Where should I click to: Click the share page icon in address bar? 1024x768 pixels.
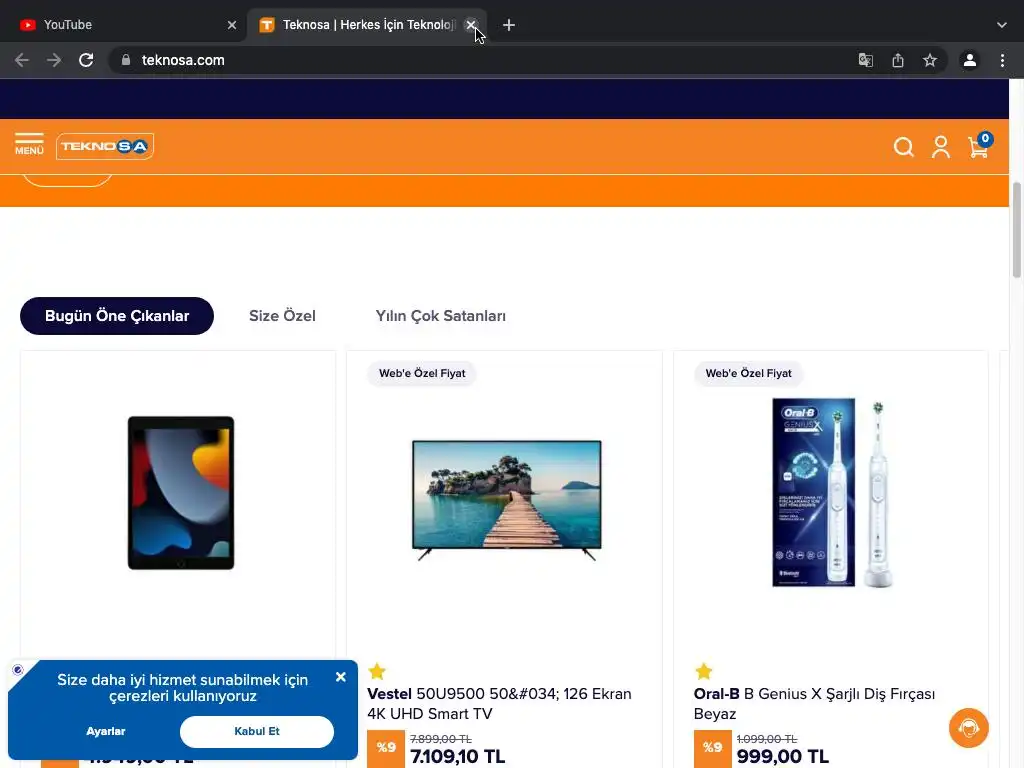pyautogui.click(x=898, y=60)
